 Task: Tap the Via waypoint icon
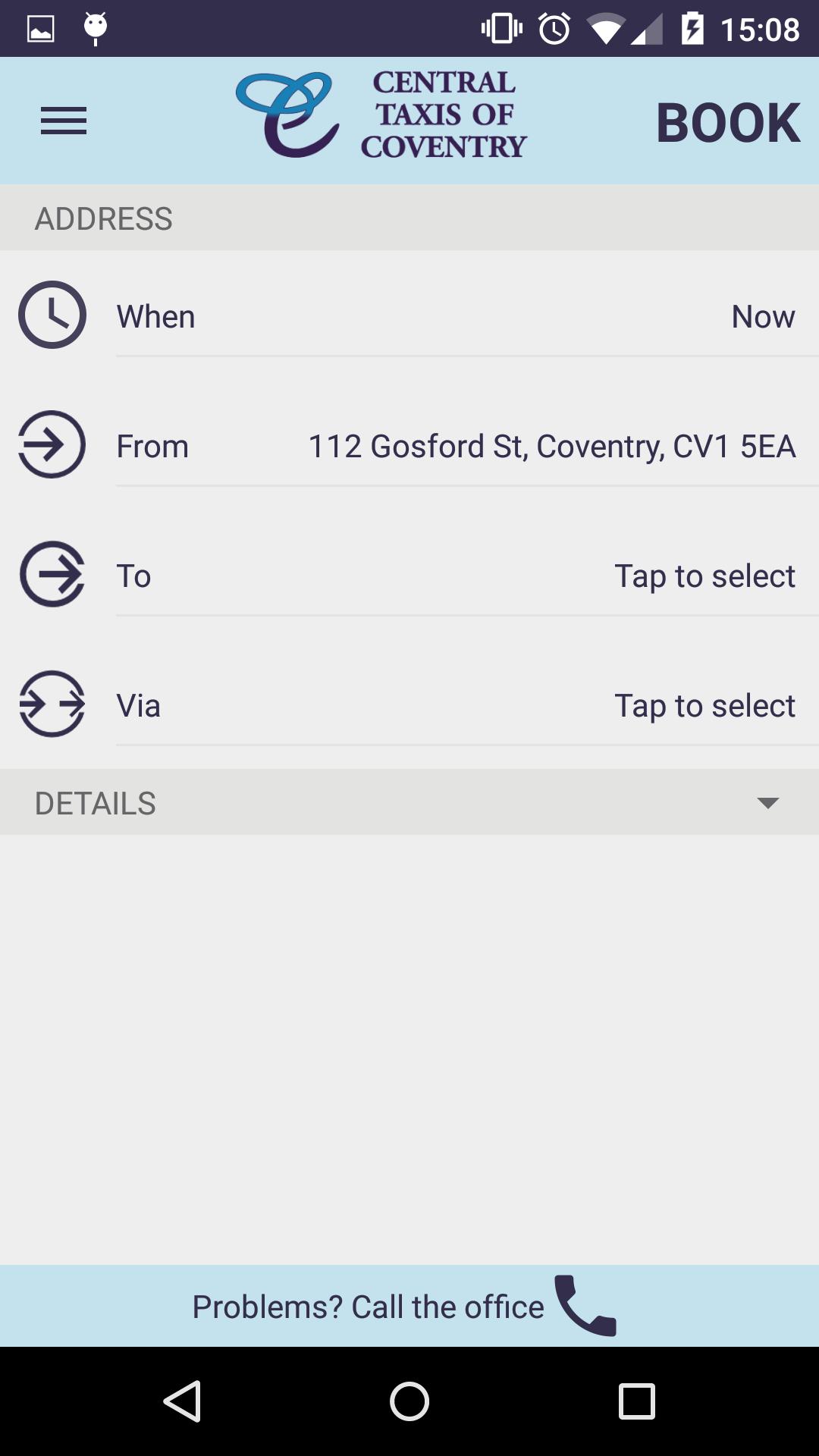[52, 704]
